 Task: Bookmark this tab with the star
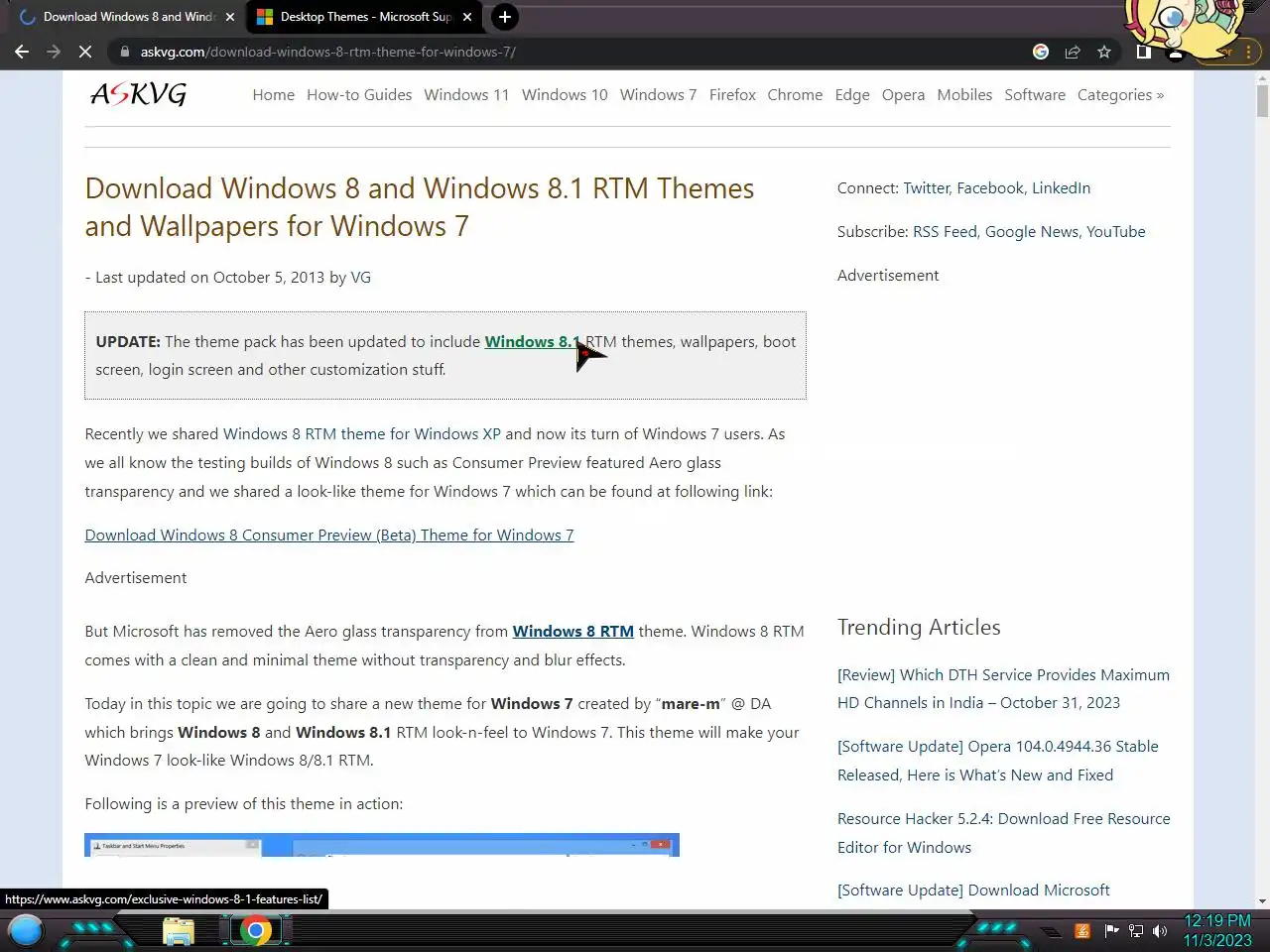click(x=1104, y=52)
